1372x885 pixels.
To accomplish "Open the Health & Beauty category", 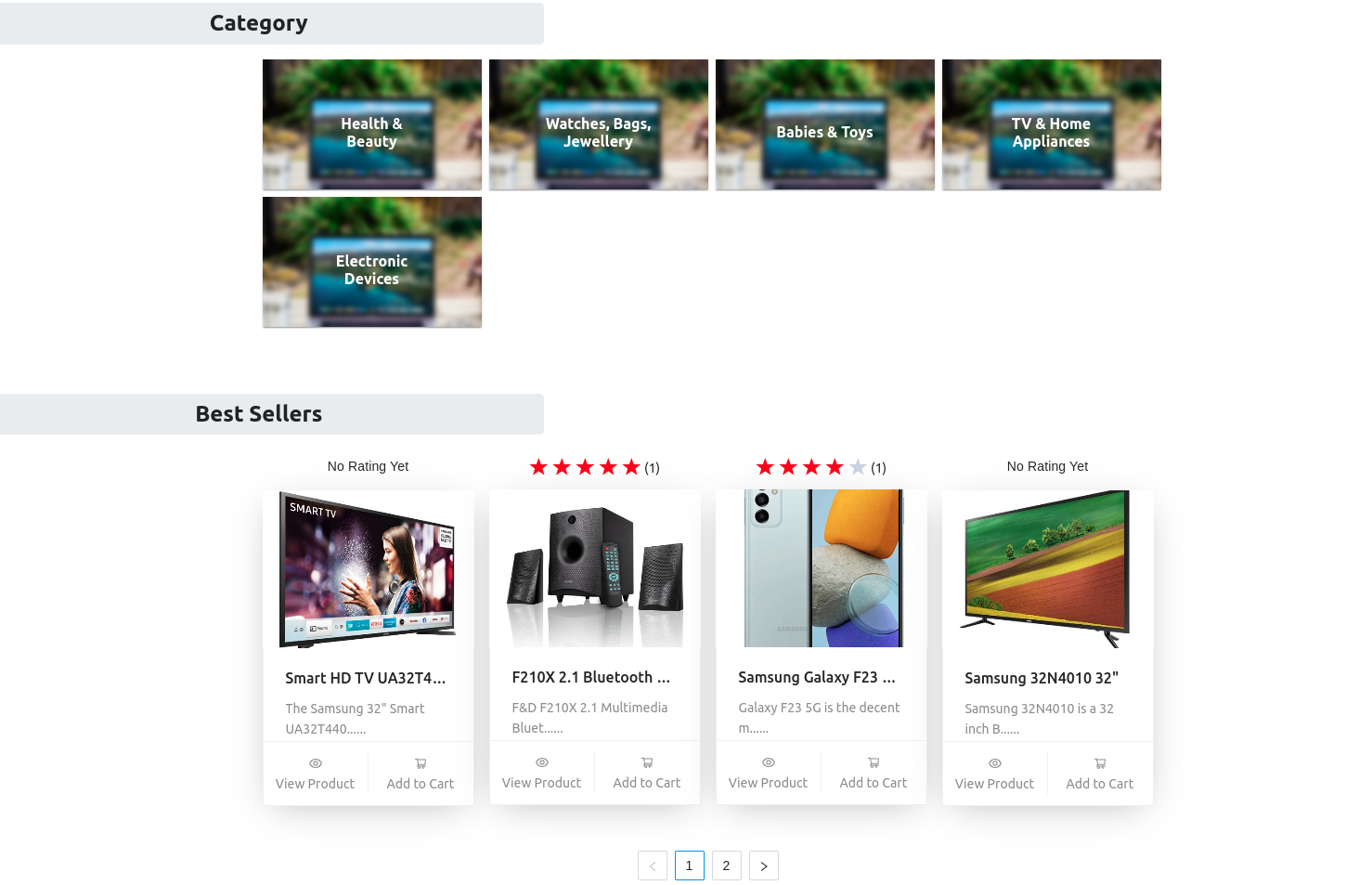I will coord(371,124).
